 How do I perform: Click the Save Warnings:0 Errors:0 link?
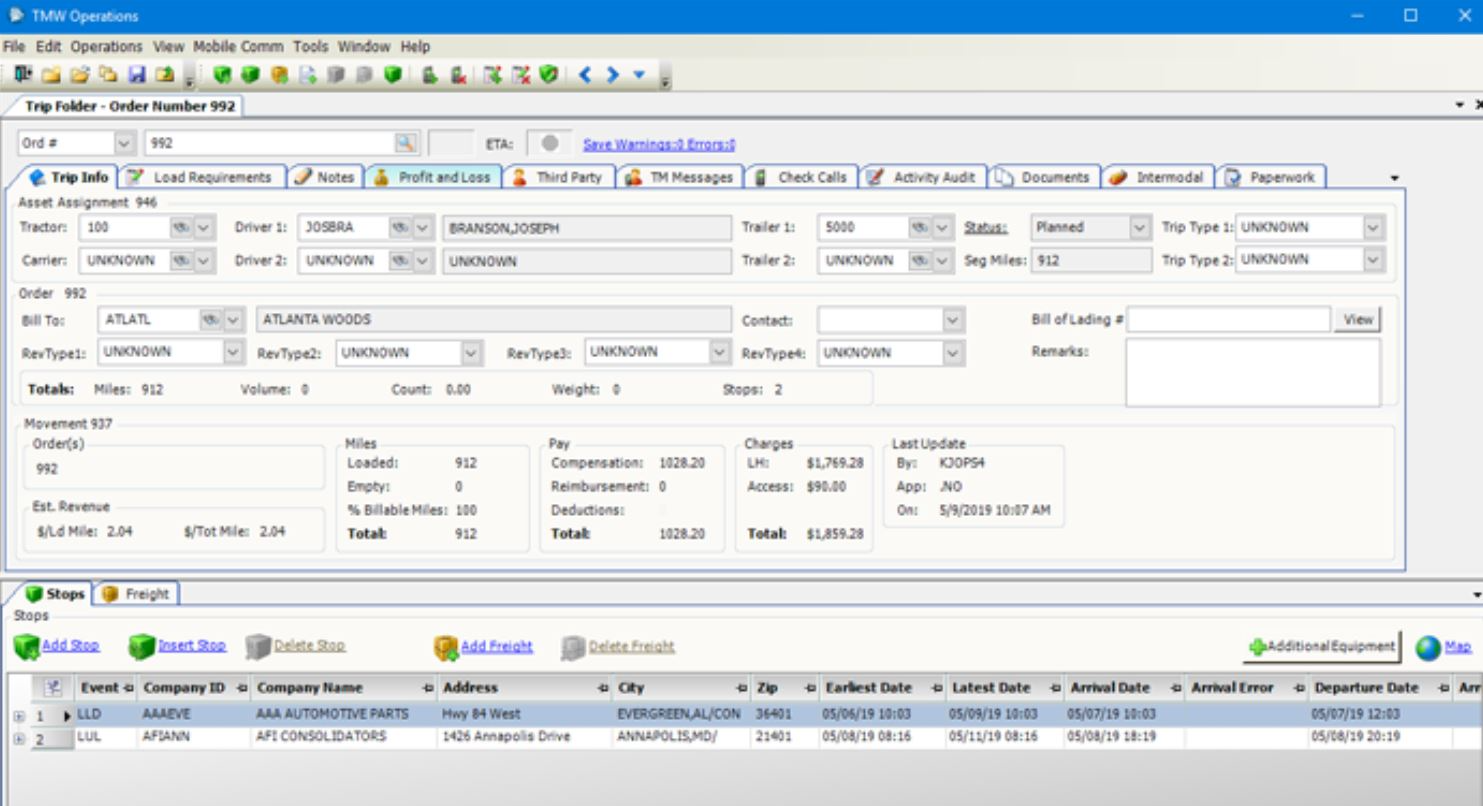pos(659,145)
